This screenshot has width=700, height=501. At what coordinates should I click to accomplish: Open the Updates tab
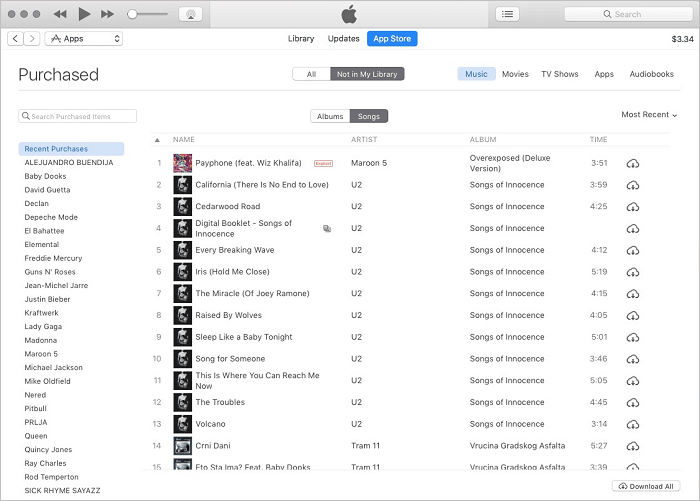[343, 38]
